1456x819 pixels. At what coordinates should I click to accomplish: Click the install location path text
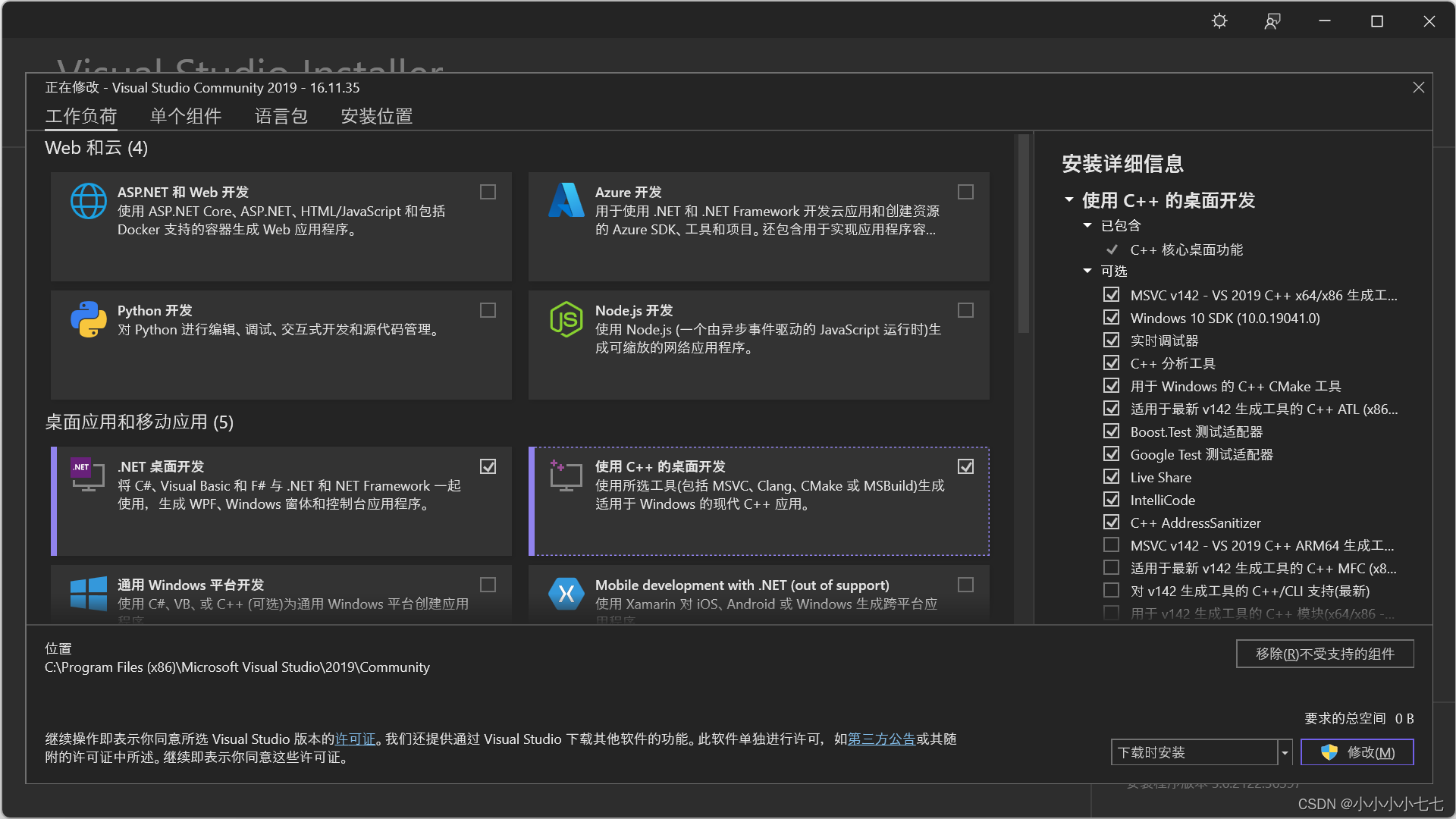[x=237, y=667]
